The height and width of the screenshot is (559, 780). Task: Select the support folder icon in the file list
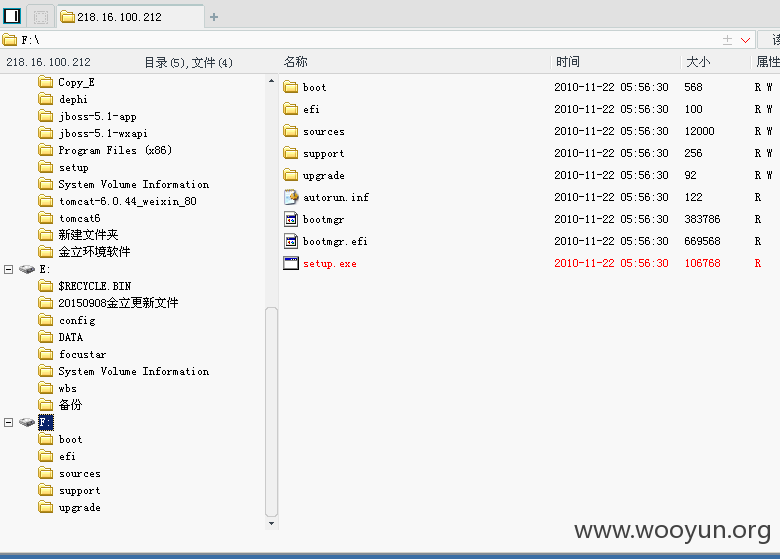click(x=291, y=153)
